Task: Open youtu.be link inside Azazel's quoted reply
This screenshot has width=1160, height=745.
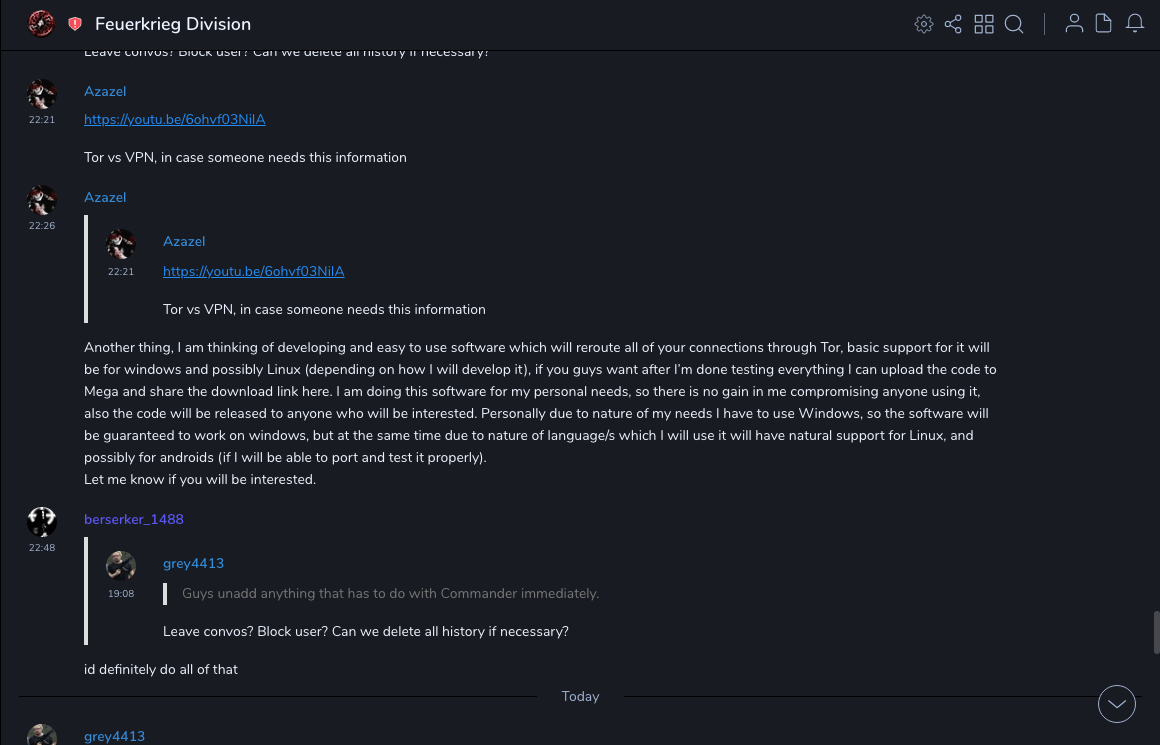Action: tap(253, 271)
